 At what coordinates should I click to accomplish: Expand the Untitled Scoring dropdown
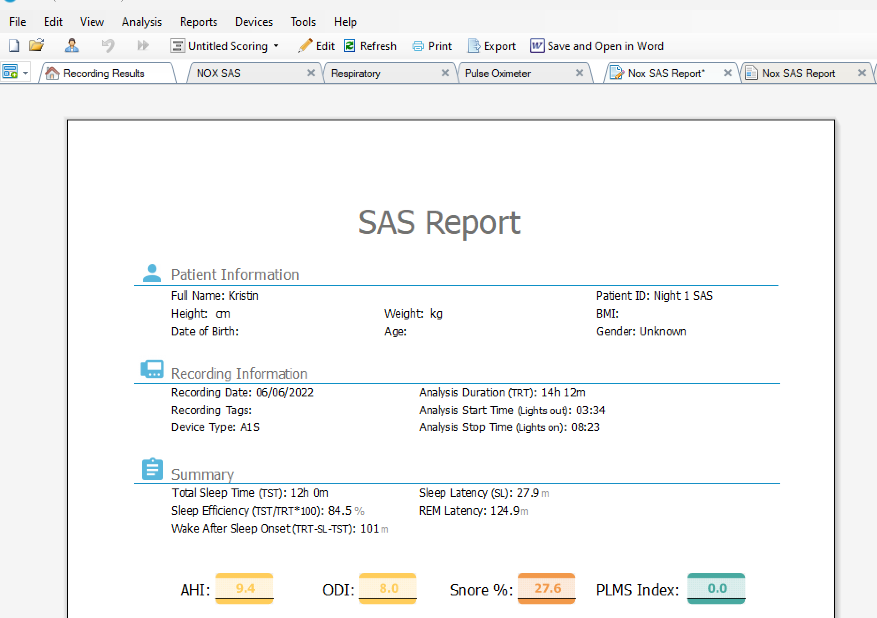(276, 46)
